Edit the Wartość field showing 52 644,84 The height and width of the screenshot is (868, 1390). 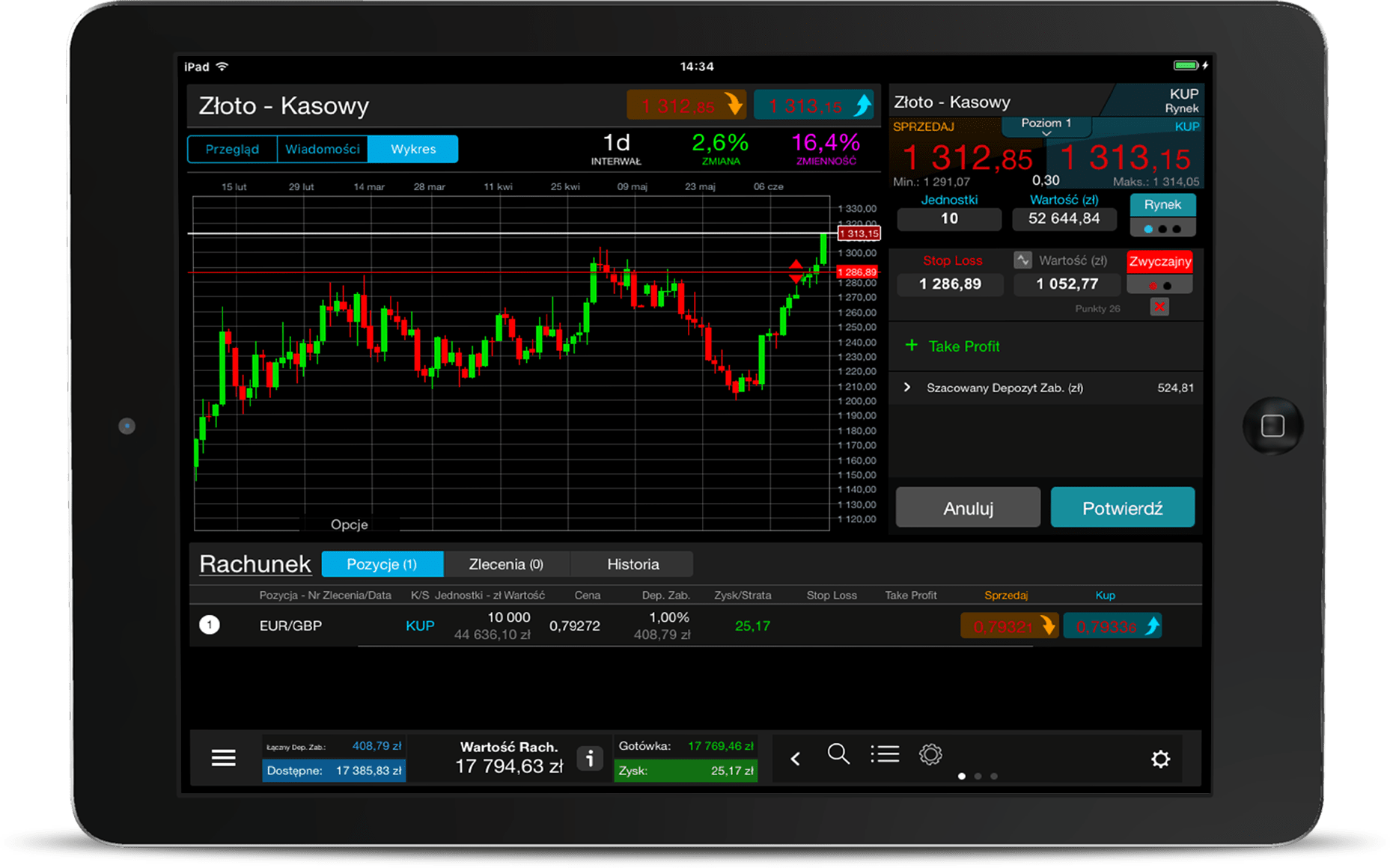pyautogui.click(x=1064, y=218)
